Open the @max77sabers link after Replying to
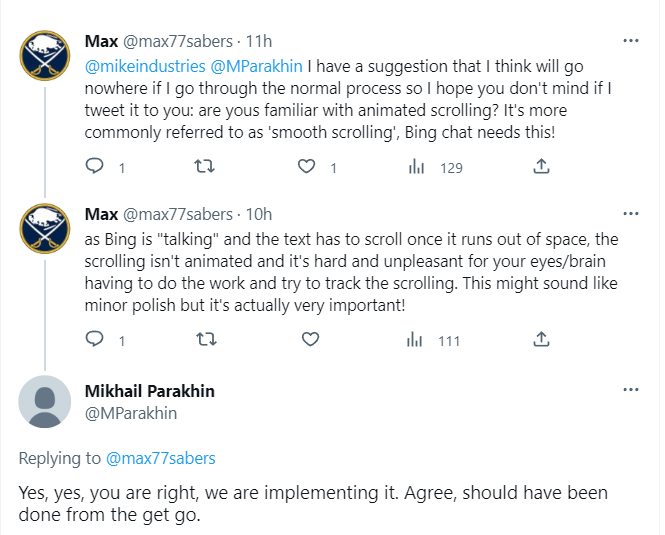The height and width of the screenshot is (535, 665). click(160, 458)
